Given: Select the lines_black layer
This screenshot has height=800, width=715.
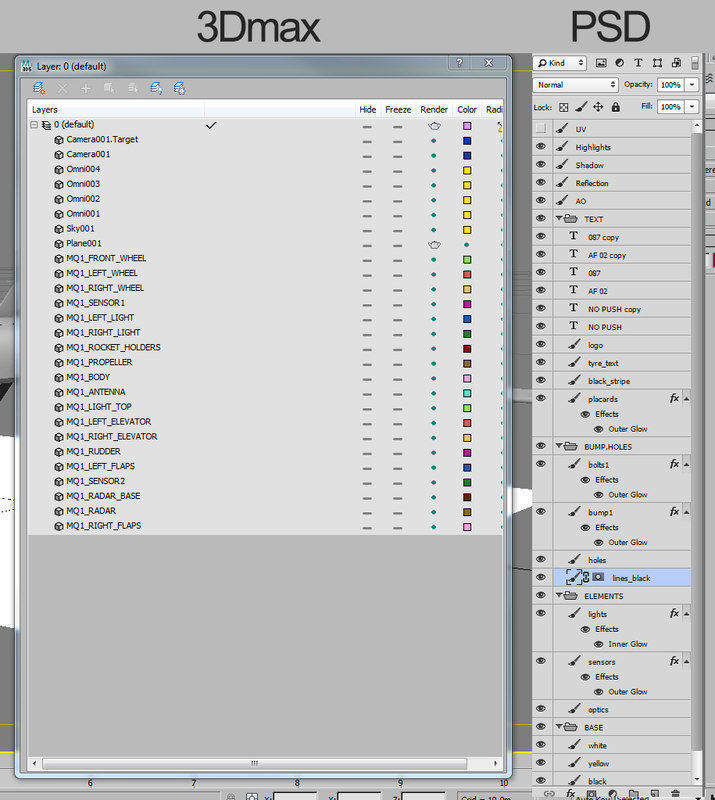Looking at the screenshot, I should click(622, 578).
